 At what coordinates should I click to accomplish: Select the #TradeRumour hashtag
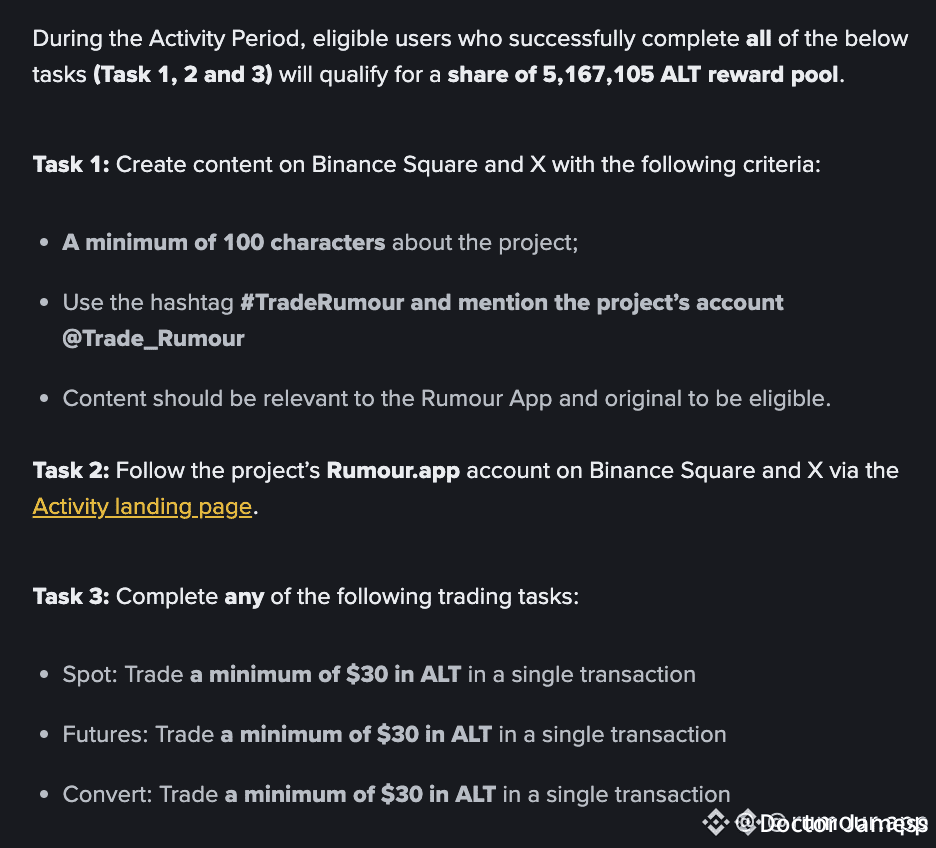[x=322, y=302]
